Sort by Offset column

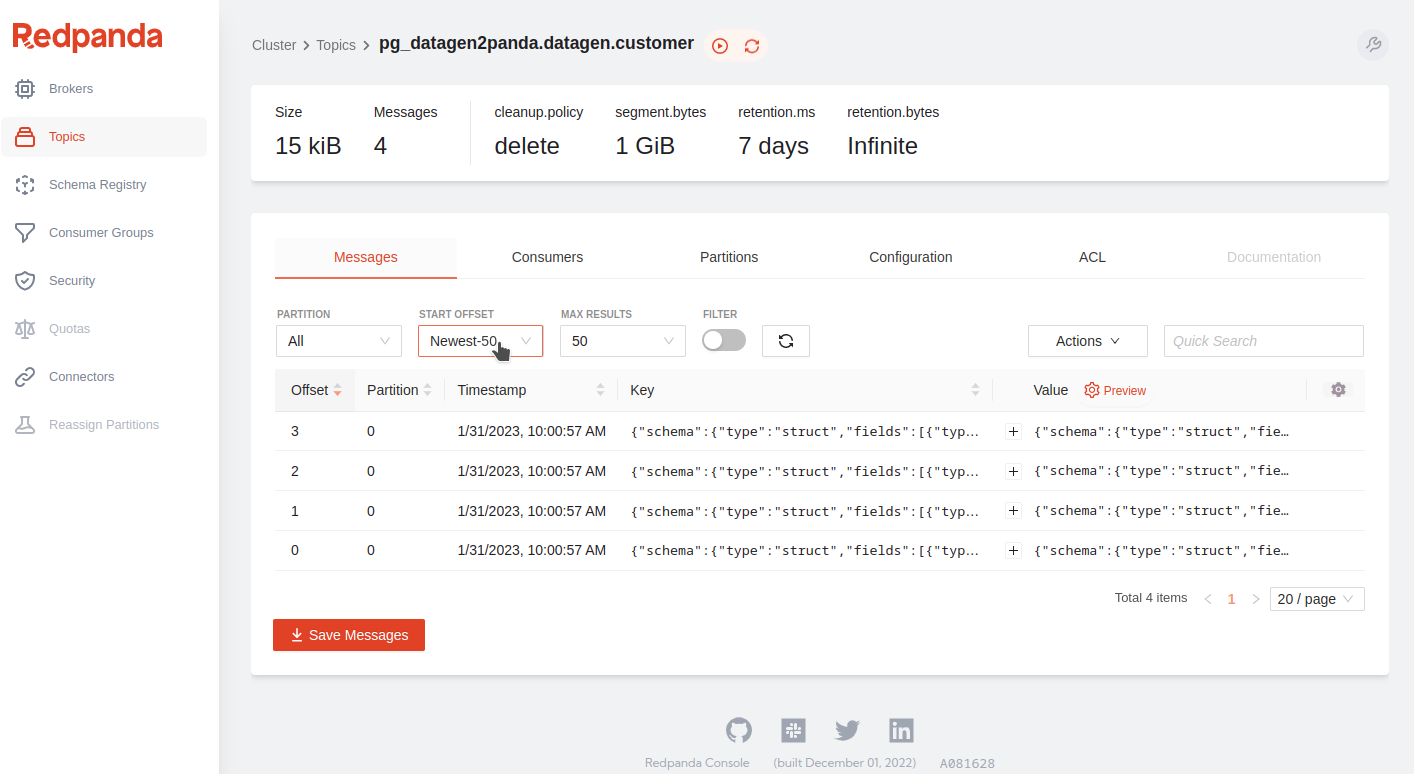pos(315,390)
